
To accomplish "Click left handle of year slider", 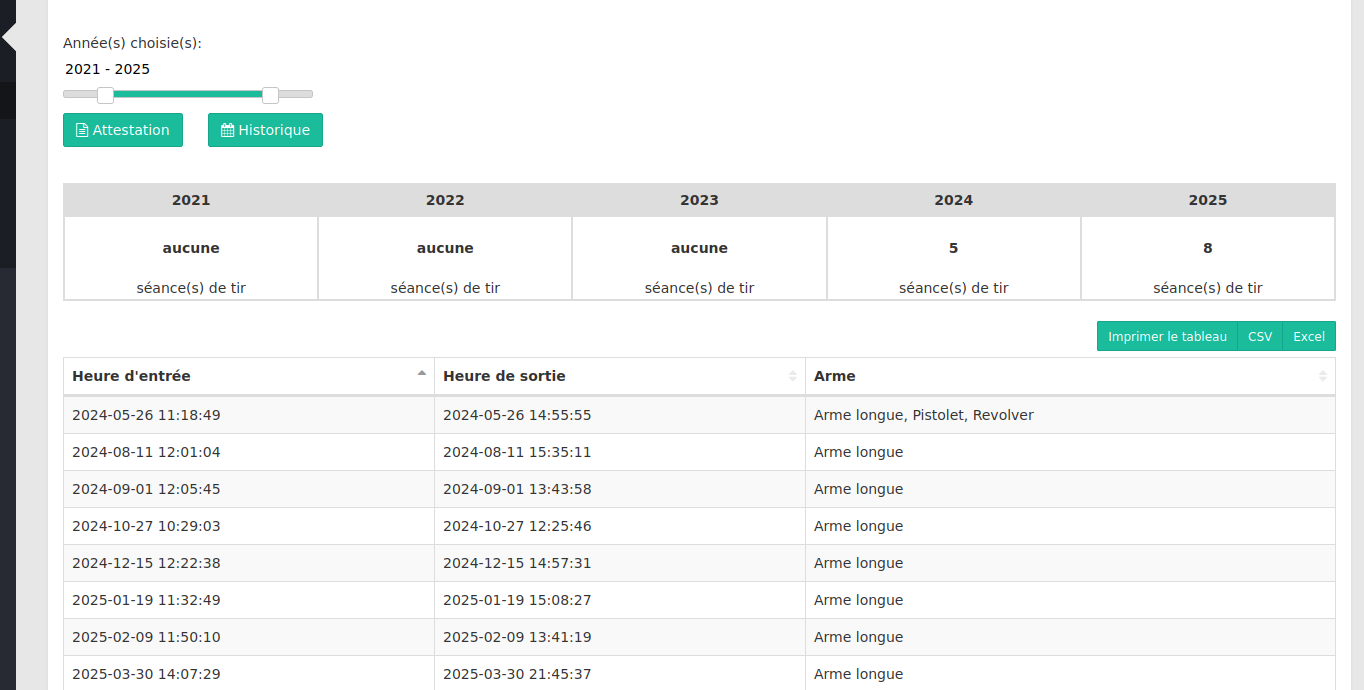I will point(105,95).
